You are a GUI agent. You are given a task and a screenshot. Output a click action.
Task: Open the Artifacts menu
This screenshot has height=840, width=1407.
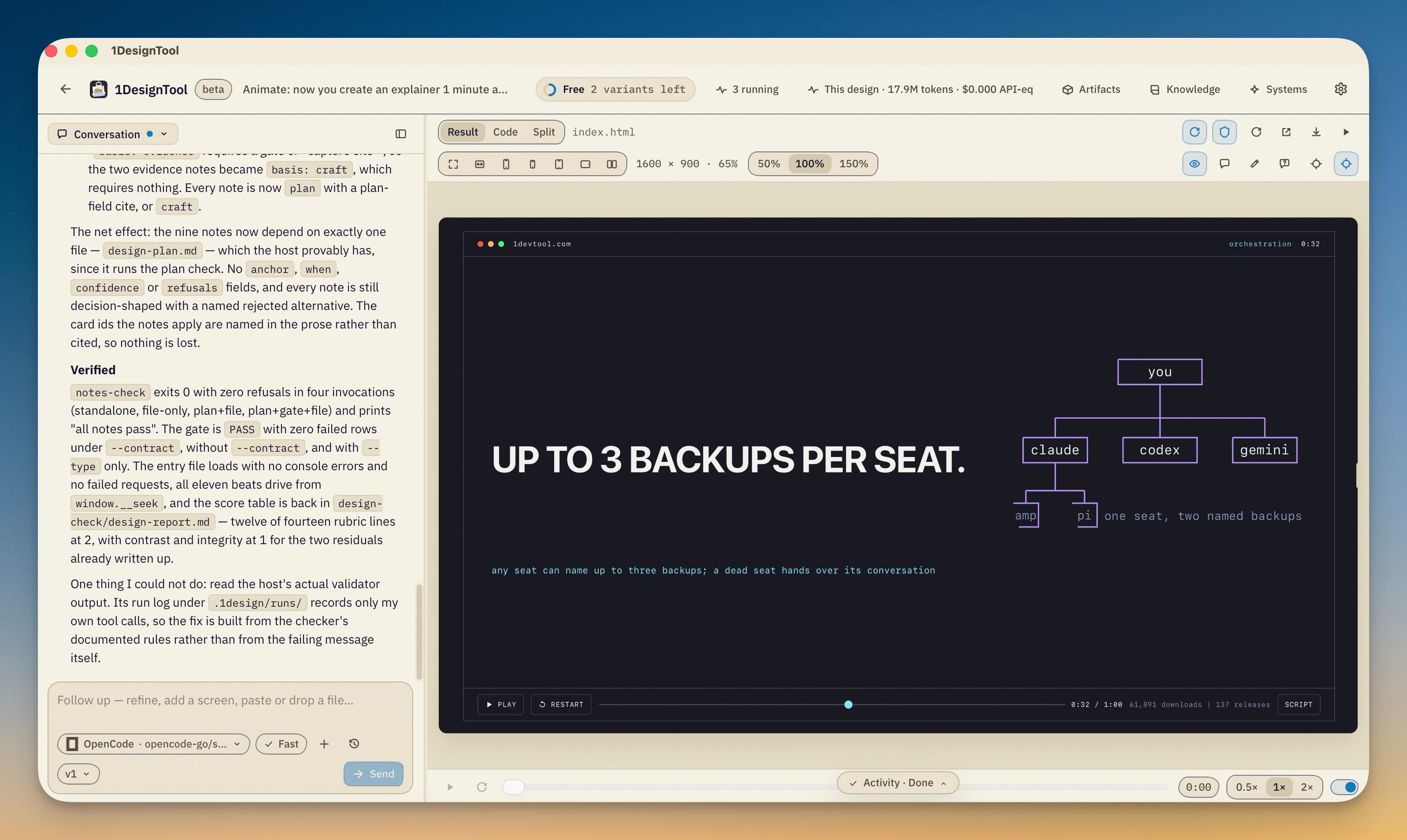pos(1091,89)
